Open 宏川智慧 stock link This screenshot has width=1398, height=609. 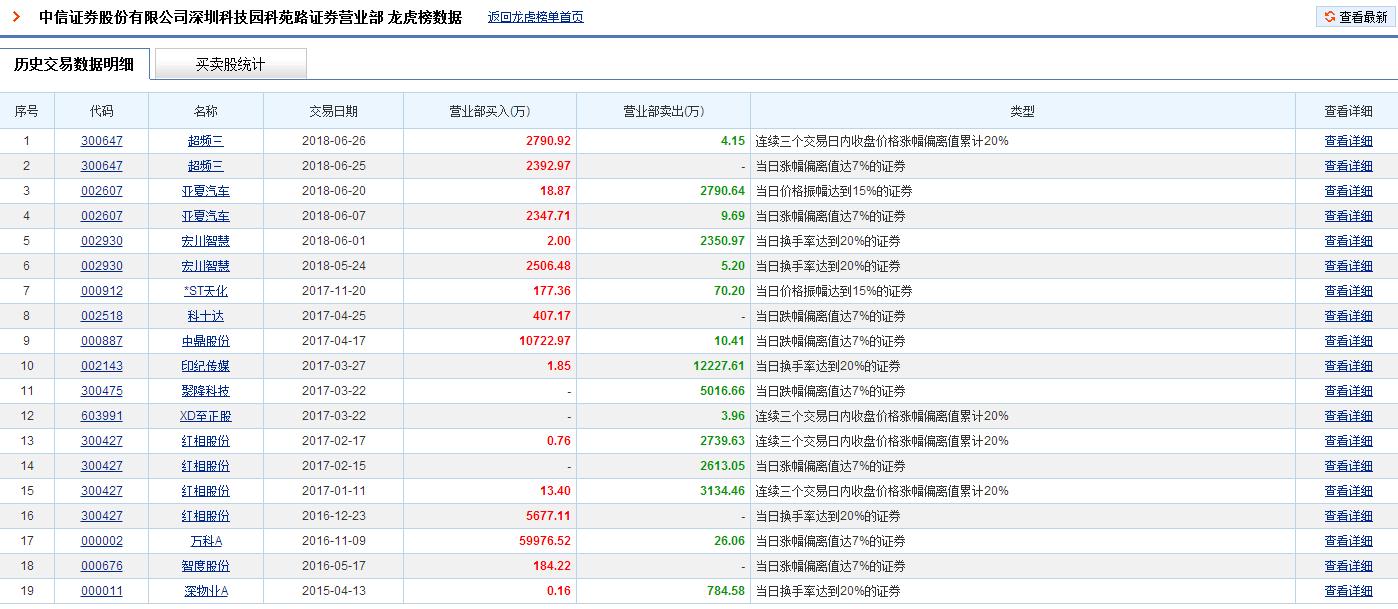coord(205,240)
